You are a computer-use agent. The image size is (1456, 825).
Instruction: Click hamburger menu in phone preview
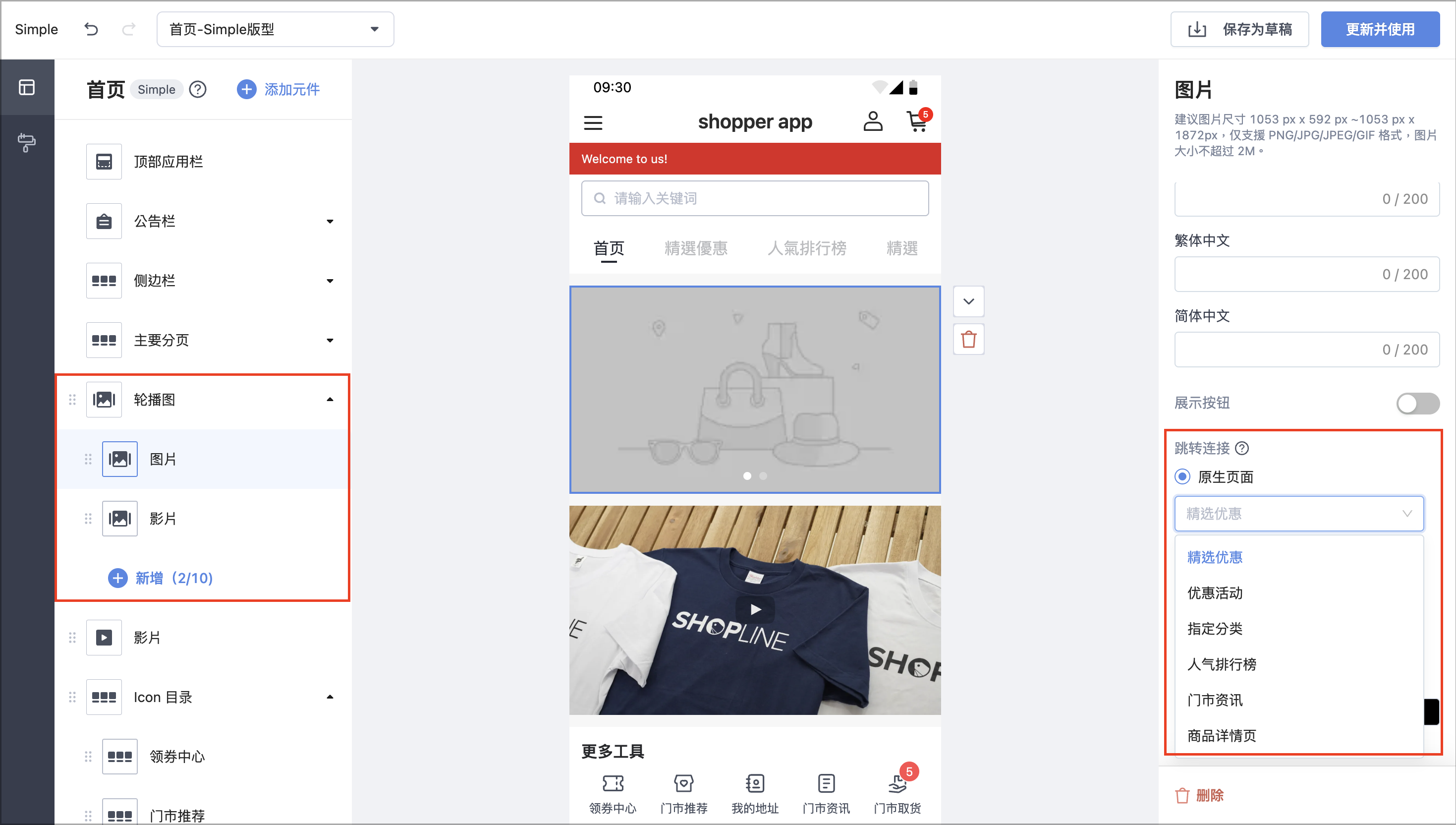tap(593, 122)
